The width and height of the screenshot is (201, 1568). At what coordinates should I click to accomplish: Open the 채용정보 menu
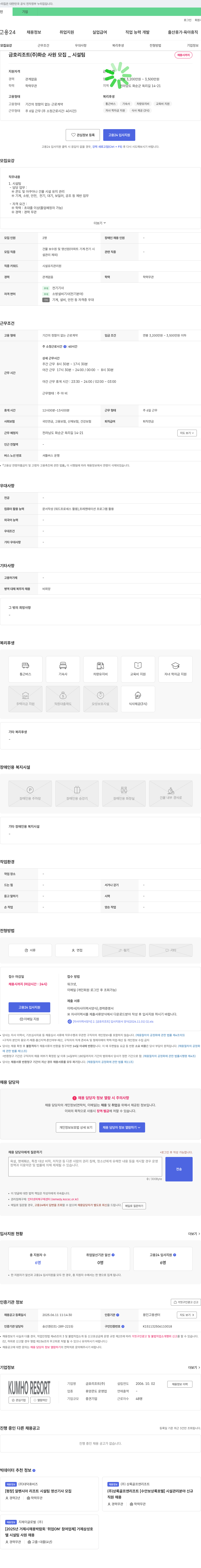(x=34, y=32)
